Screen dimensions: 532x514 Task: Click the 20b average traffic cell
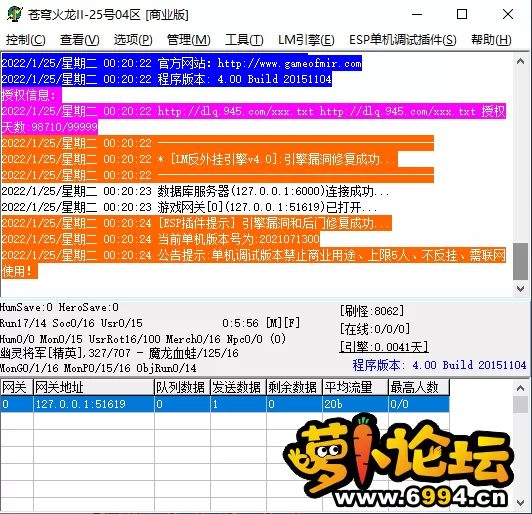click(x=355, y=404)
